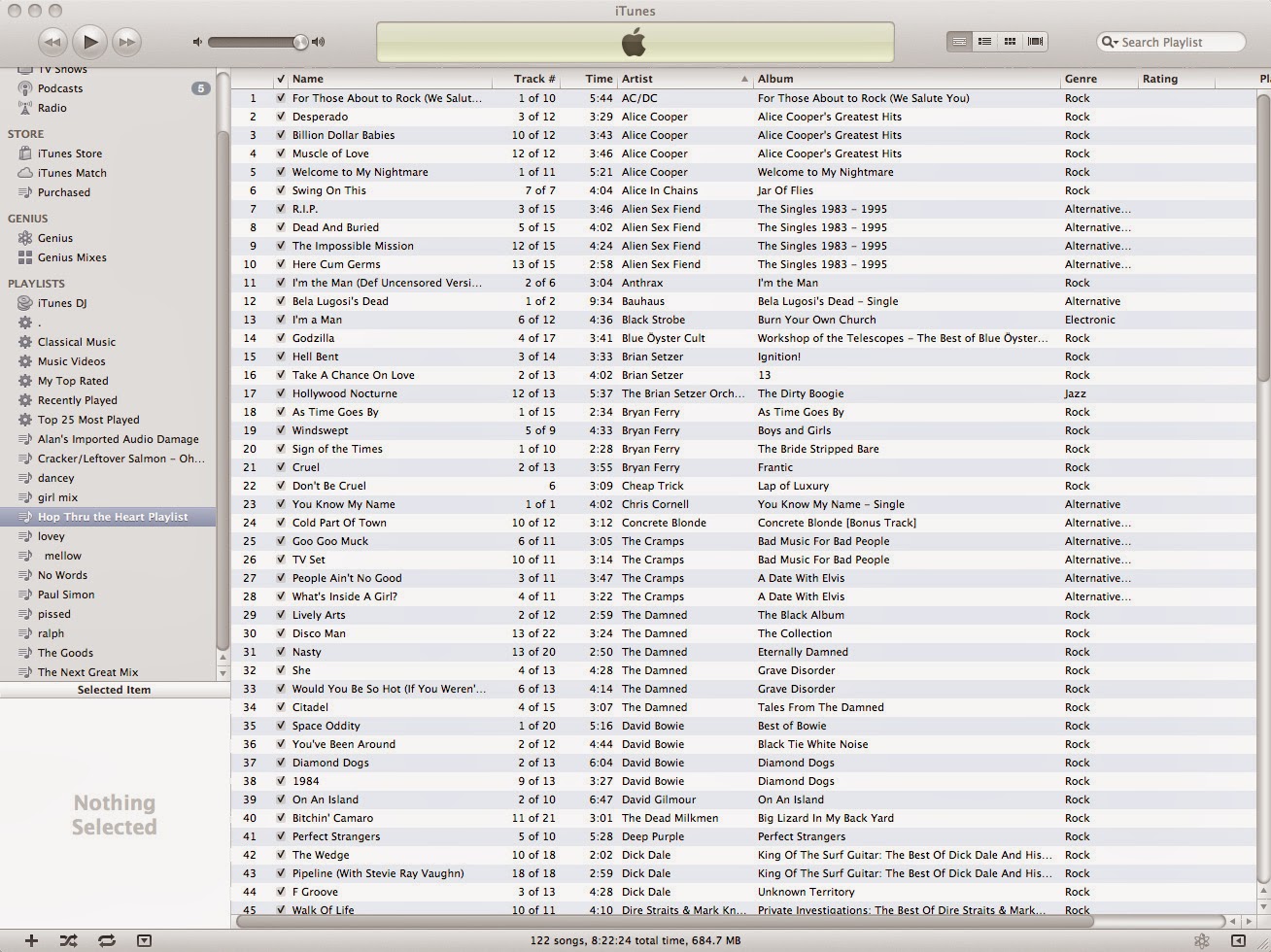The width and height of the screenshot is (1271, 952).
Task: Select the song Diamond Dogs
Action: [x=330, y=763]
